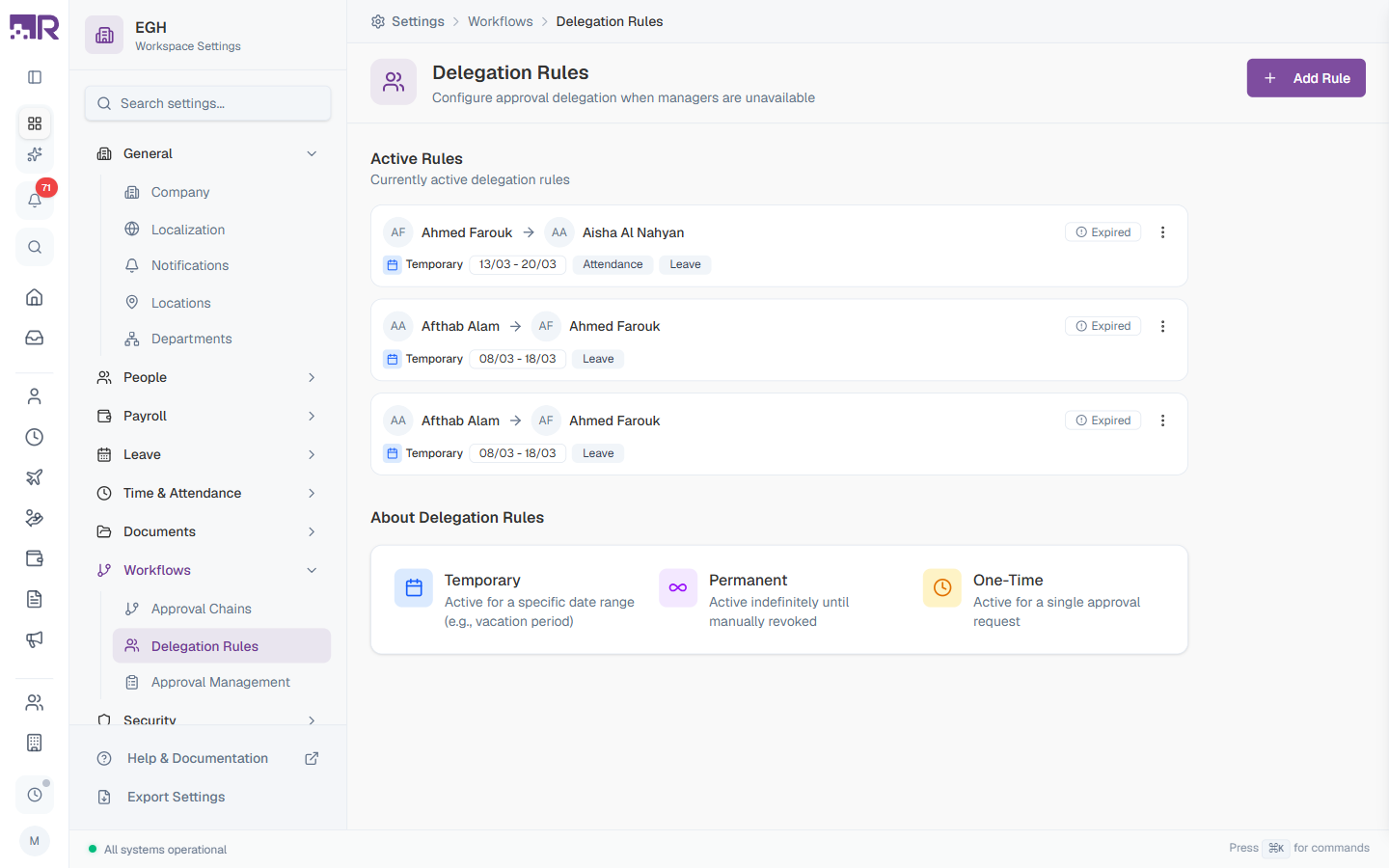Click the Add Rule button
This screenshot has width=1389, height=868.
pos(1306,78)
